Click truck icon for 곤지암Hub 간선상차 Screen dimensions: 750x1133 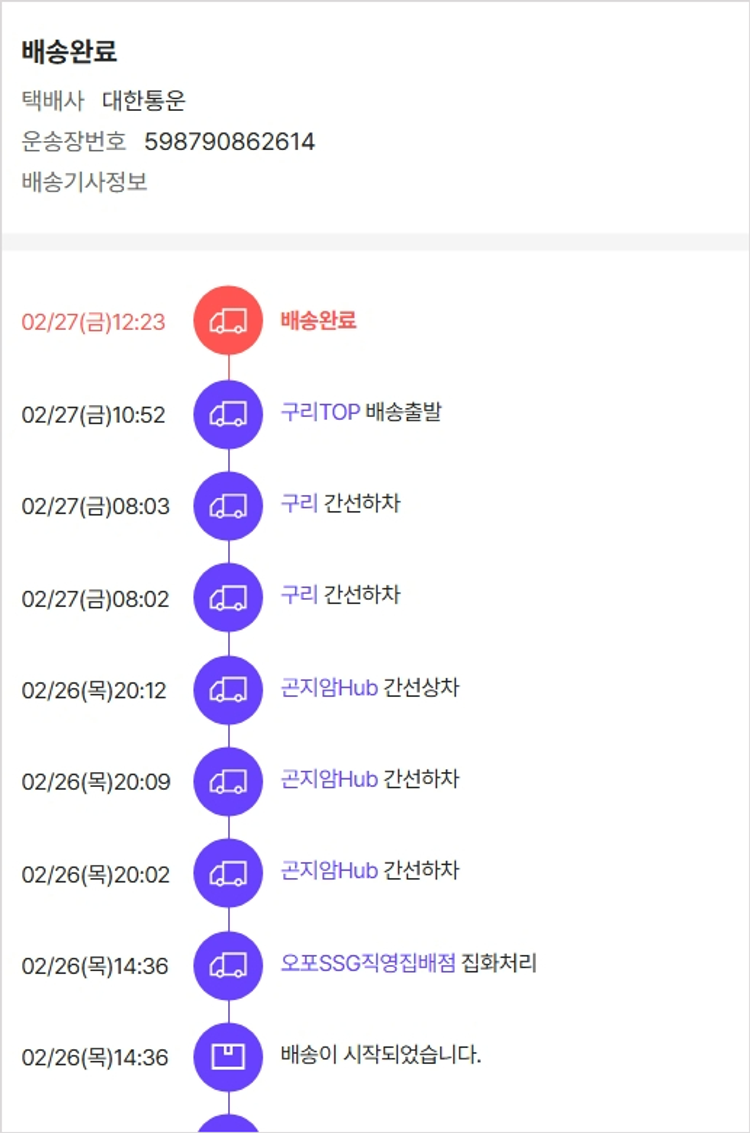click(228, 690)
